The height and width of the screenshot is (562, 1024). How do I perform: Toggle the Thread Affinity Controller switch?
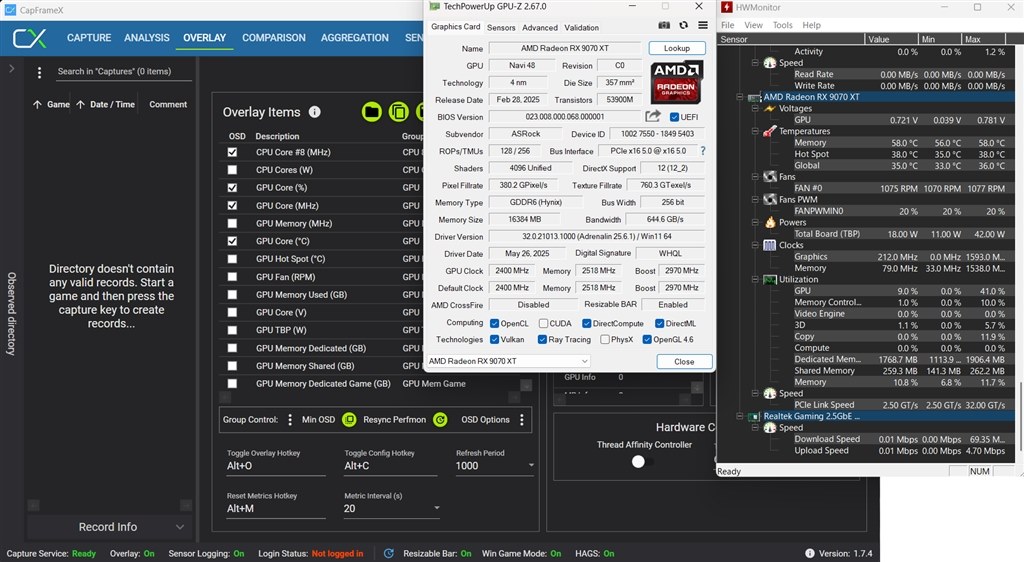click(x=642, y=461)
